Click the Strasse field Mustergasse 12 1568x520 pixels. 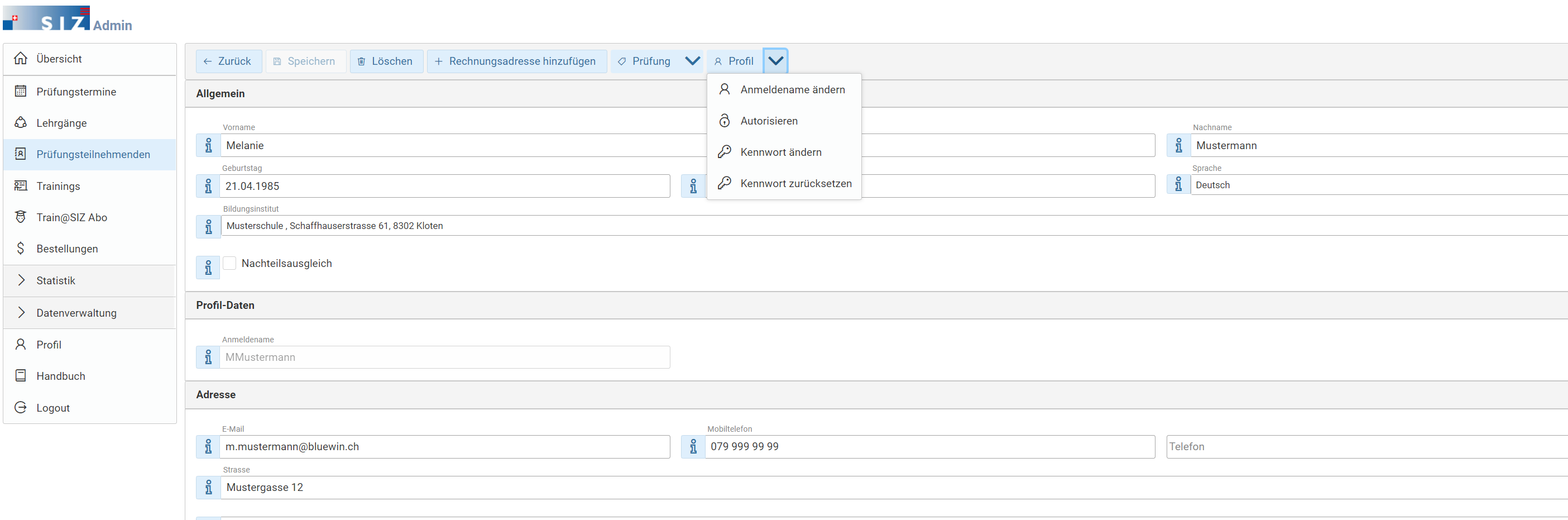pos(894,487)
